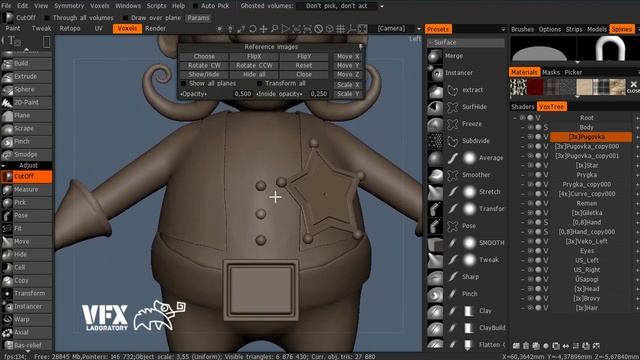Collapse the Surface presets section
This screenshot has width=640, height=360.
pyautogui.click(x=430, y=42)
